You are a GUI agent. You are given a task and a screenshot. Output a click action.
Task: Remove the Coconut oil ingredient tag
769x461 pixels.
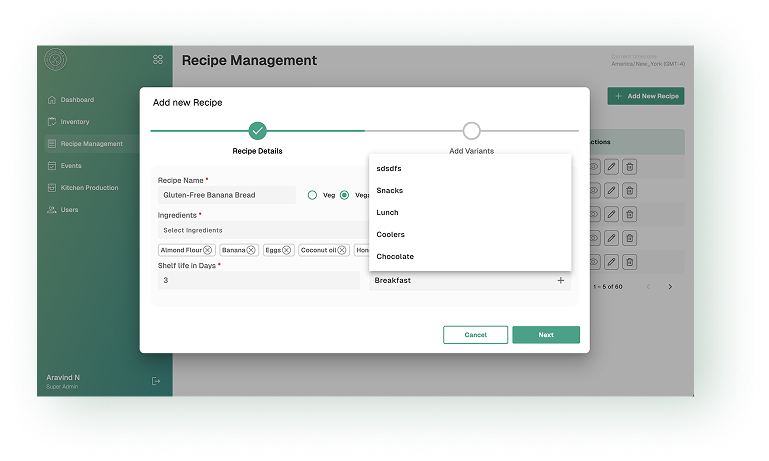click(342, 250)
